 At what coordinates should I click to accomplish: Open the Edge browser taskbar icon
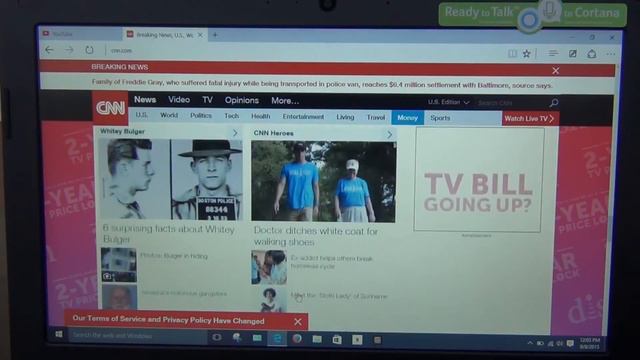(x=277, y=338)
